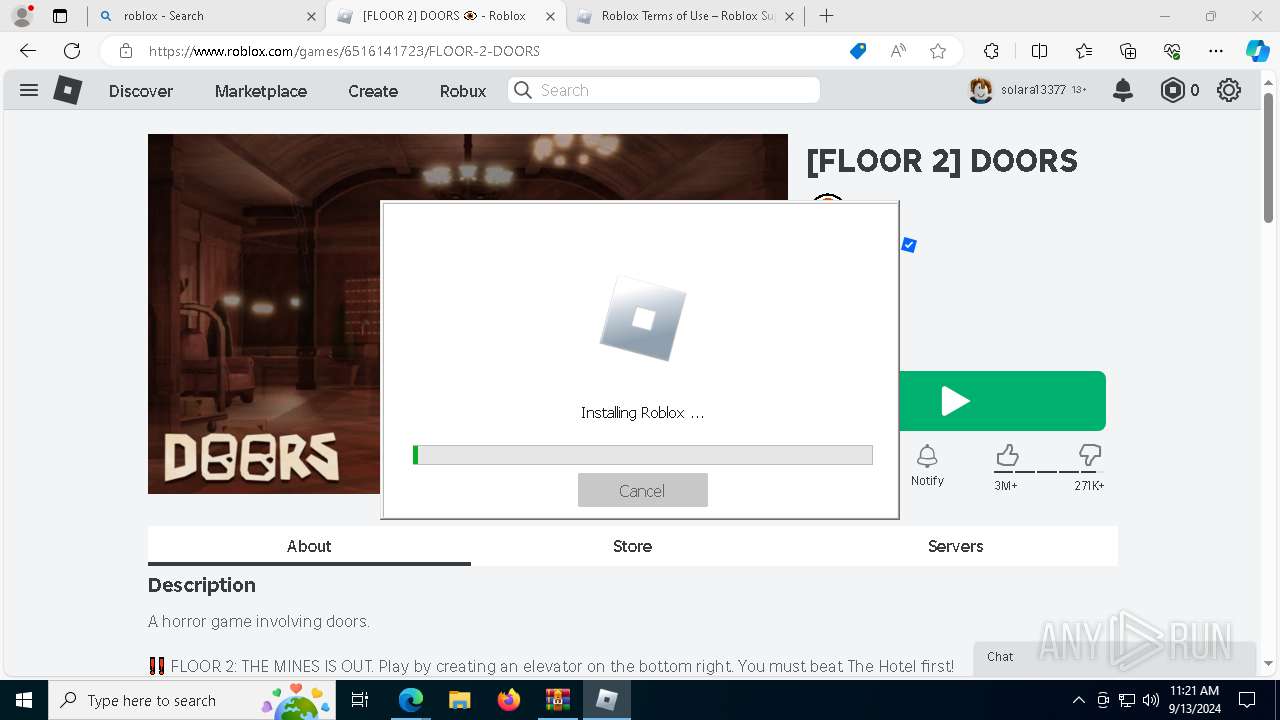Image resolution: width=1280 pixels, height=720 pixels.
Task: Open Firefox from the taskbar
Action: [509, 700]
